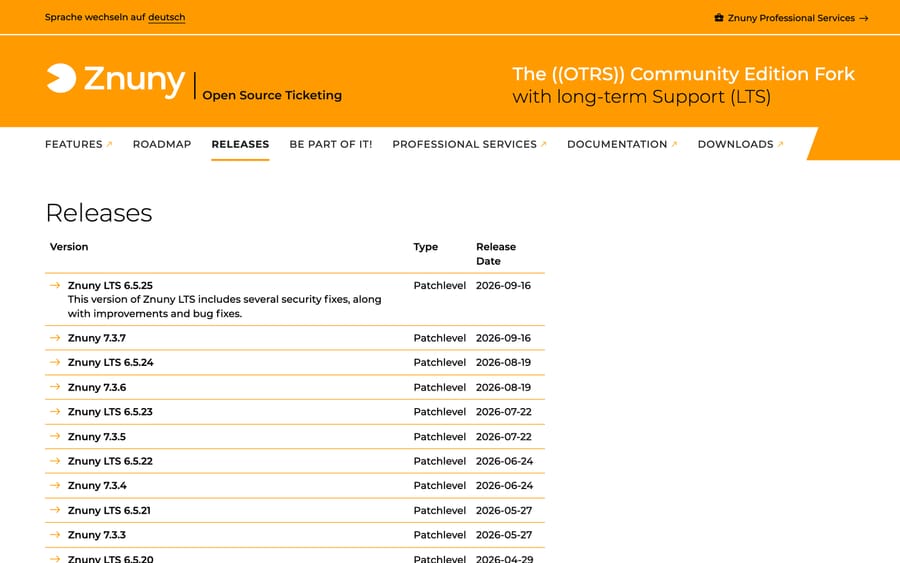Screen dimensions: 900x563
Task: Click the external-link arrow next to DOCUMENTATION
Action: click(x=674, y=144)
